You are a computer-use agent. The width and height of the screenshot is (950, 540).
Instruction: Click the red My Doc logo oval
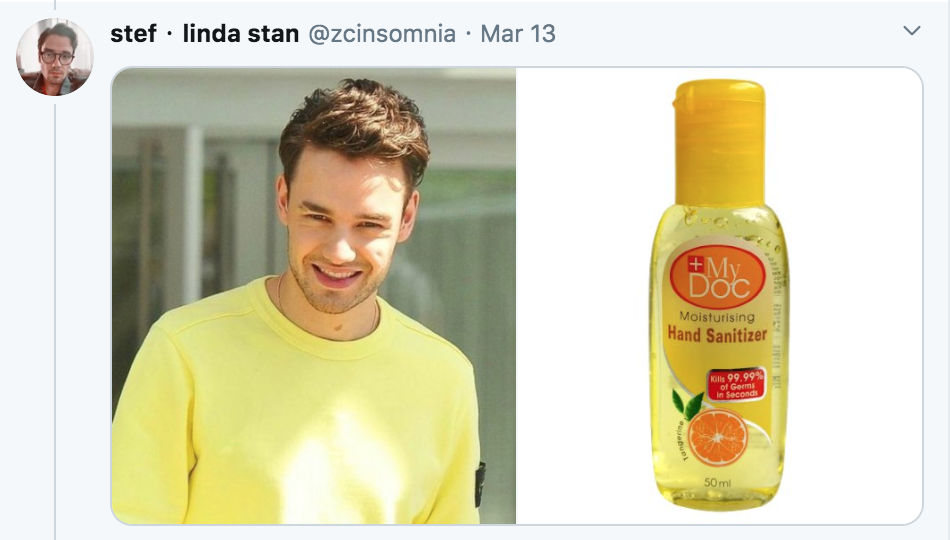tap(718, 277)
